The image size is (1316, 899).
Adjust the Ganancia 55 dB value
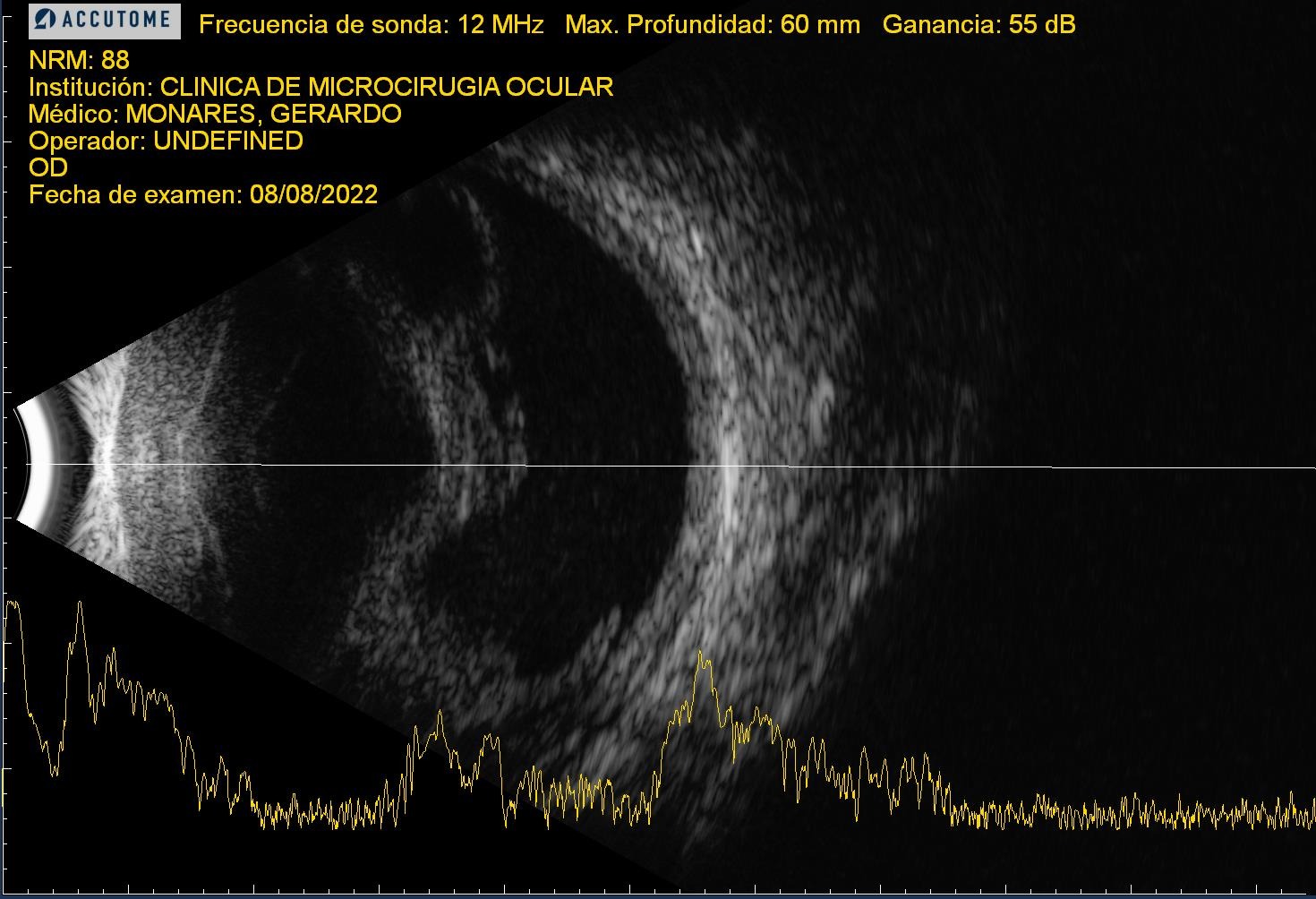pos(978,24)
